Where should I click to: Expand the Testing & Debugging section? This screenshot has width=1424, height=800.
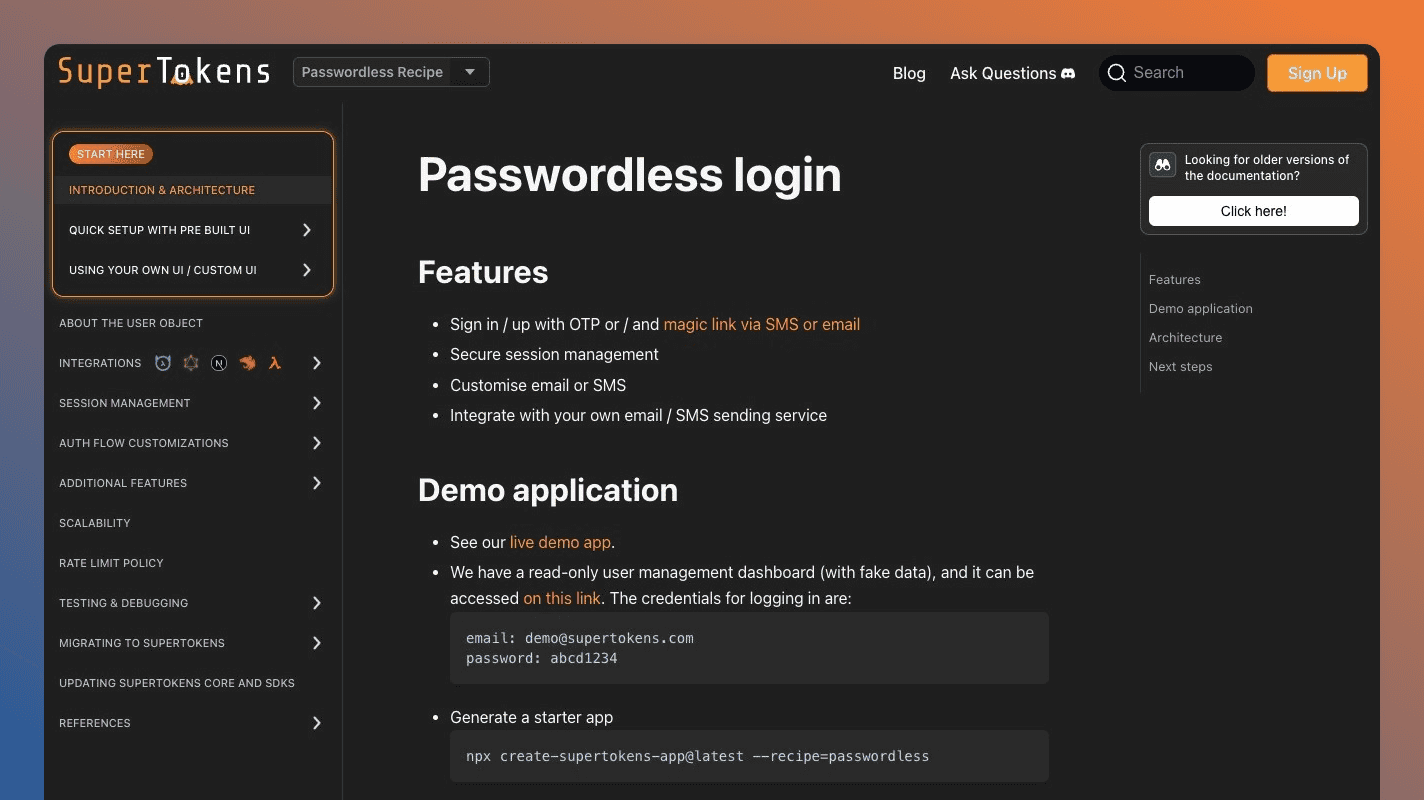point(316,603)
